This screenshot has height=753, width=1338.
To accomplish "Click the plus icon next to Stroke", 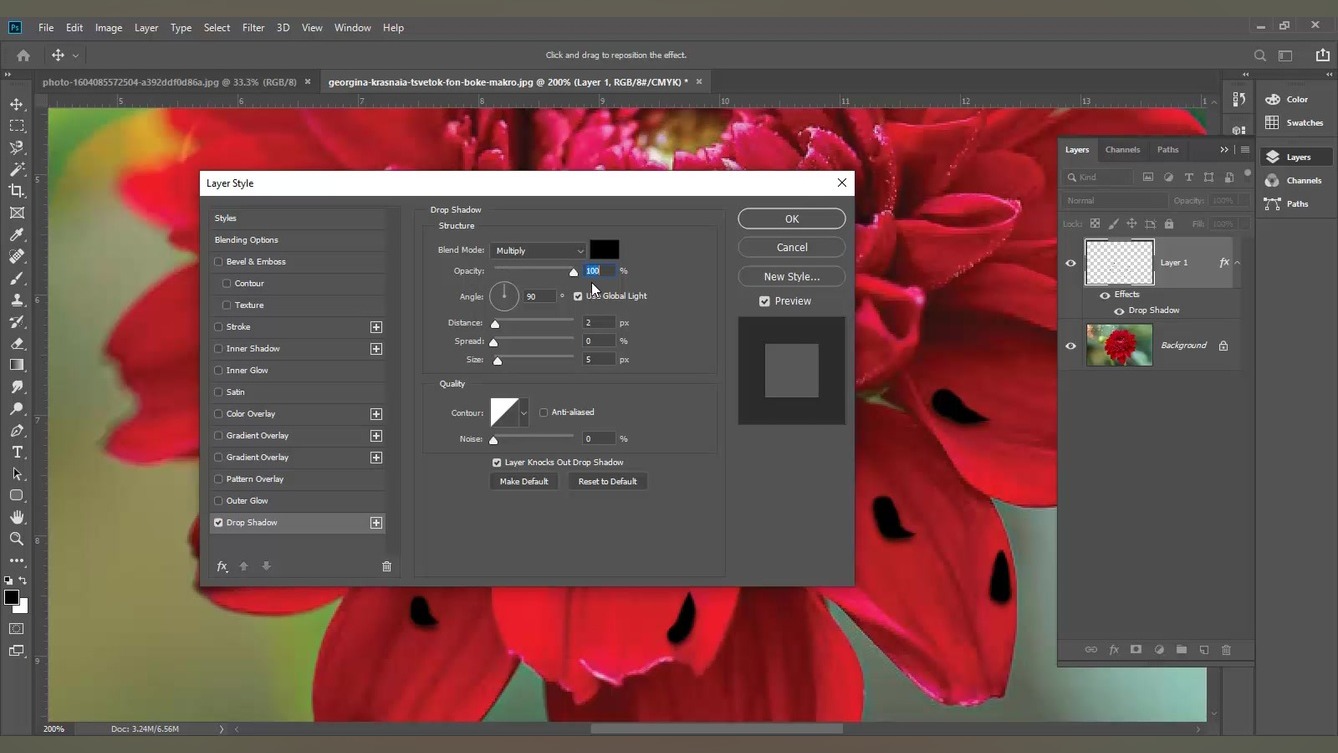I will click(376, 327).
